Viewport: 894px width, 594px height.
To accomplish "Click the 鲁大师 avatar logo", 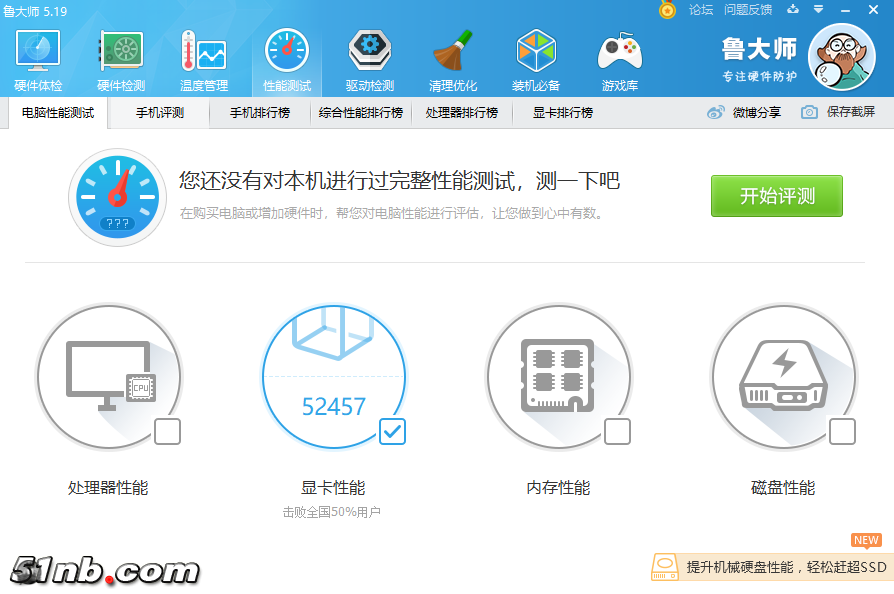I will click(840, 57).
